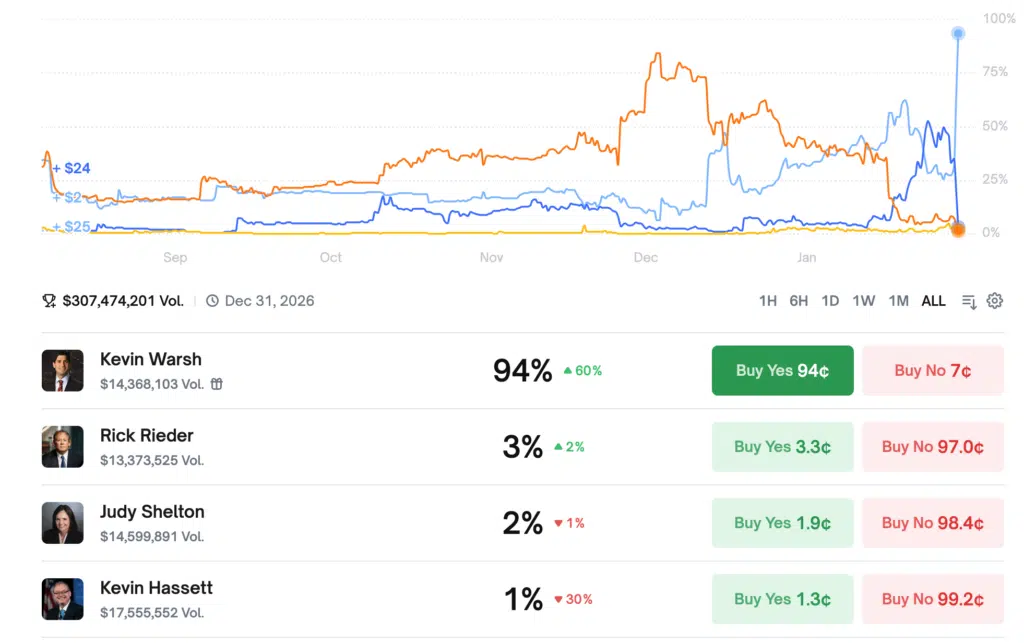The width and height of the screenshot is (1024, 643).
Task: Click Judy Shelton's profile photo
Action: [62, 523]
